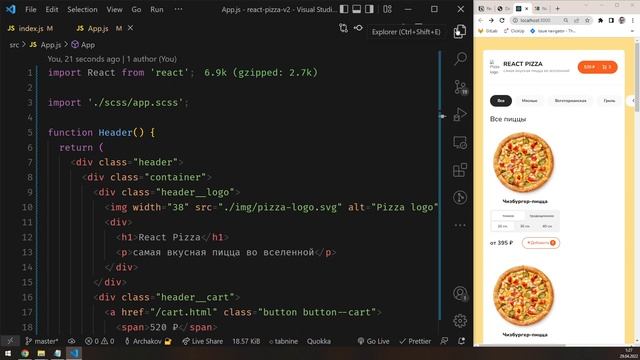This screenshot has height=360, width=640.
Task: Click the Archakov item in the status bar
Action: (x=148, y=341)
